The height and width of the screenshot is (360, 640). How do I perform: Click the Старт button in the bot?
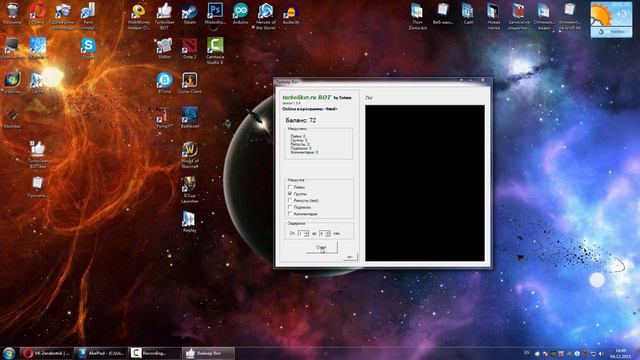(x=322, y=247)
